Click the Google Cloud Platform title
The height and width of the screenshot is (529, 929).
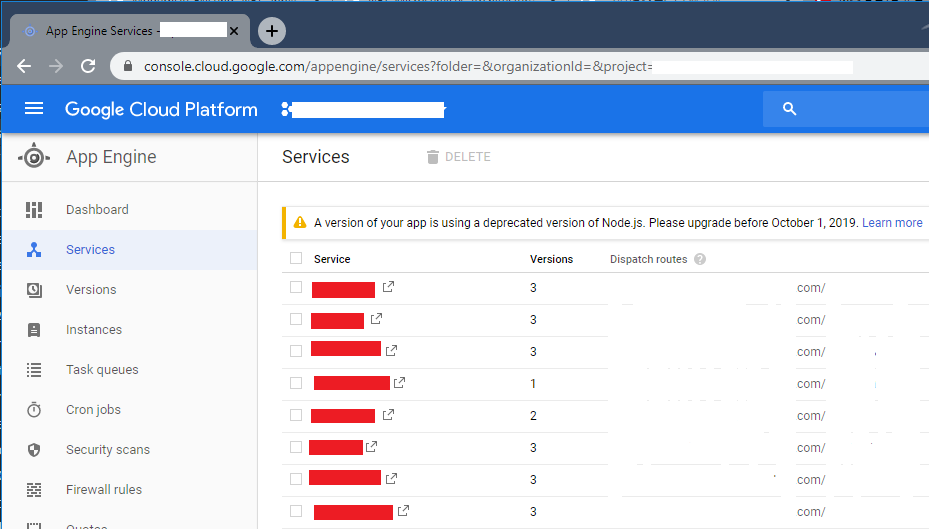coord(161,110)
